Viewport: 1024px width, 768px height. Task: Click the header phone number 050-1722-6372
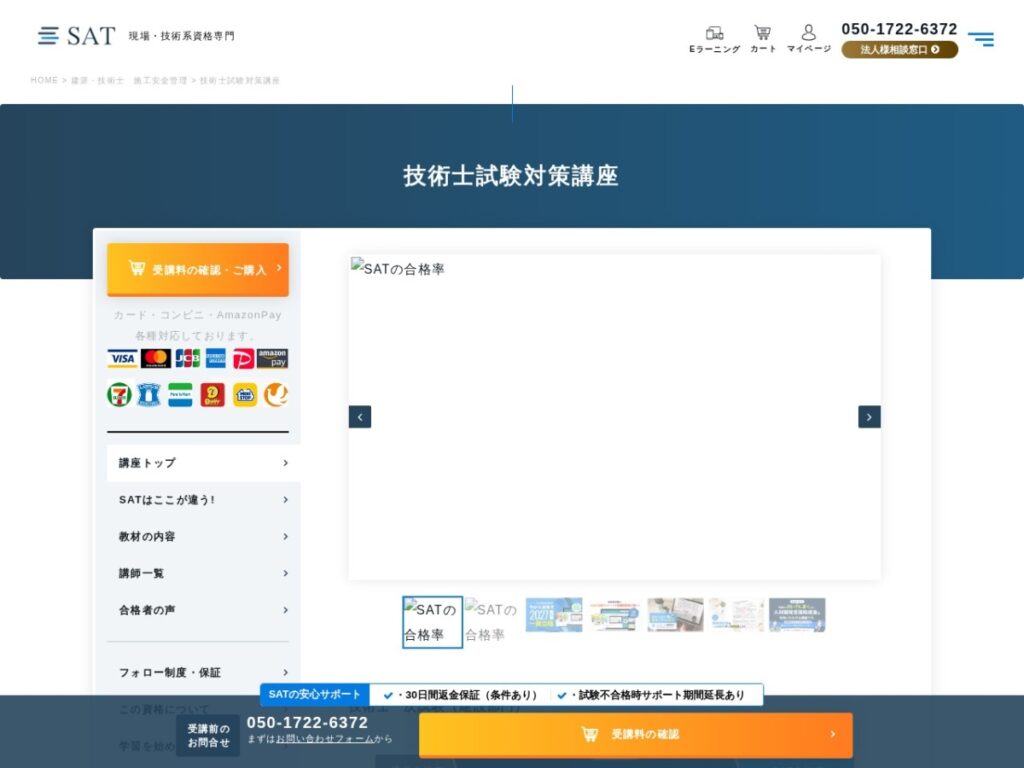point(899,29)
